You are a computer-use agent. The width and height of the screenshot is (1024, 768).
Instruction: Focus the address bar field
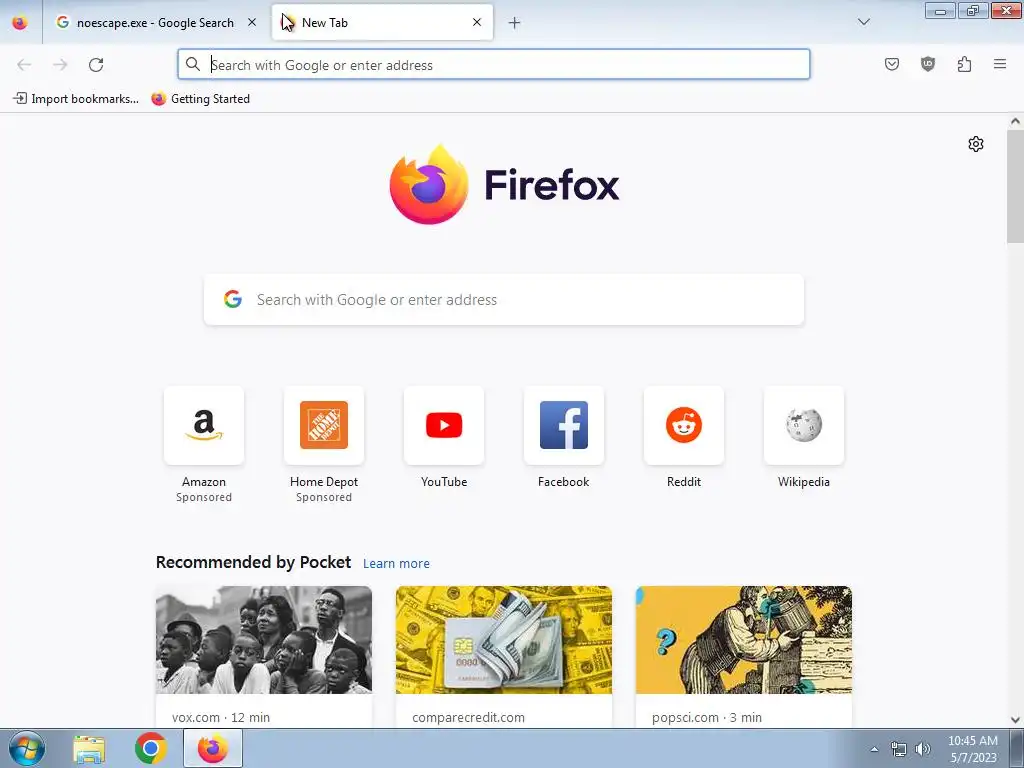point(494,65)
